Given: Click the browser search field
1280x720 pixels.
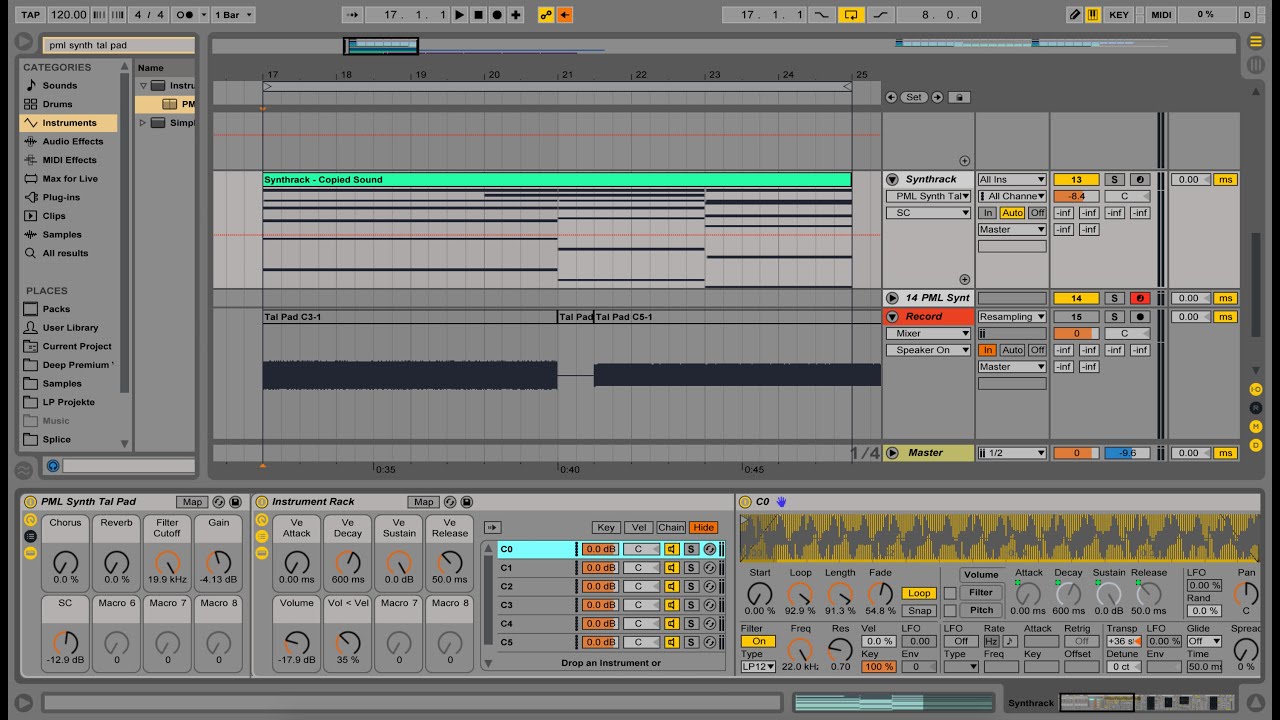Looking at the screenshot, I should [x=119, y=45].
